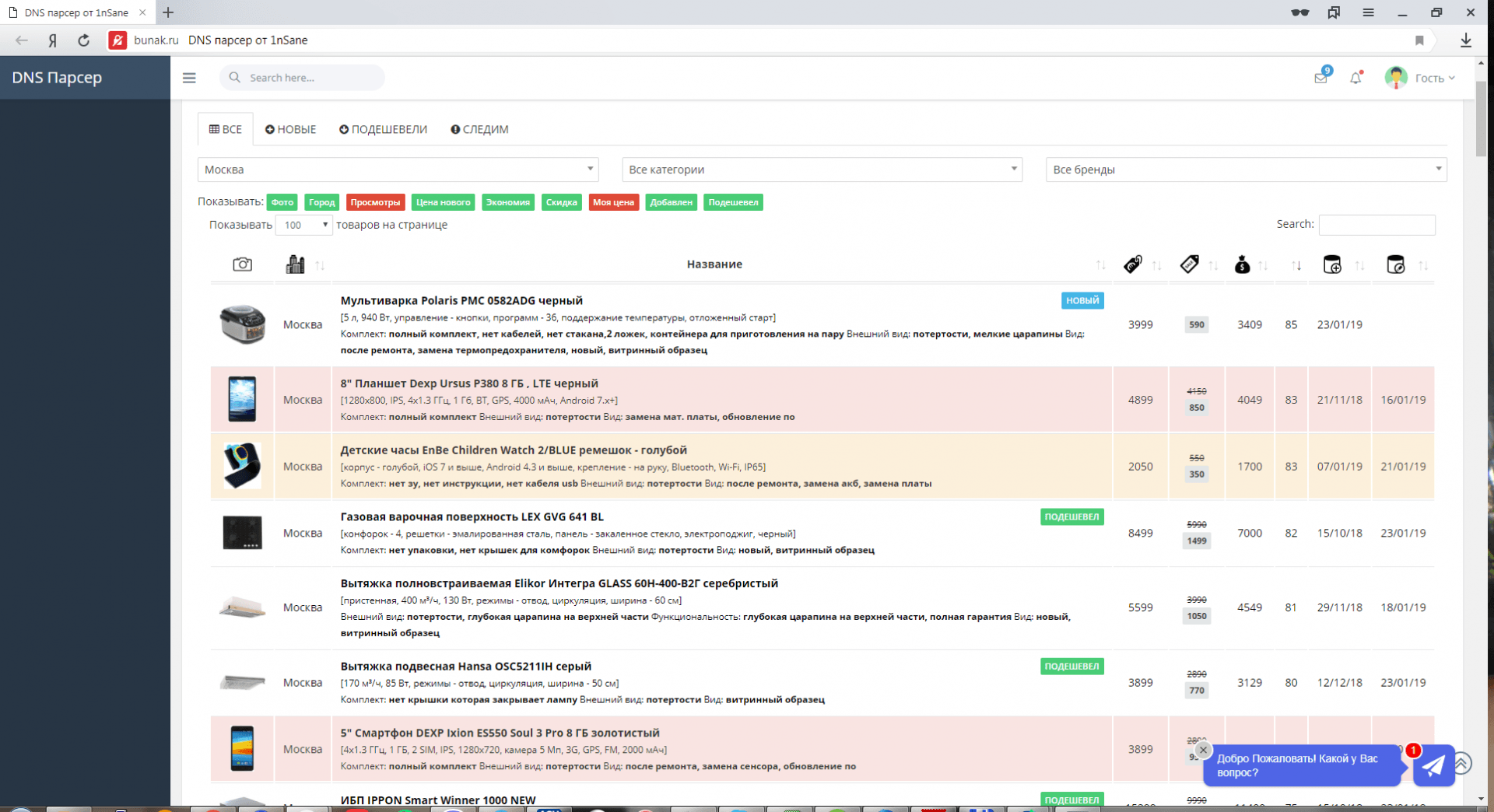Toggle the Подешевел column

tap(733, 202)
